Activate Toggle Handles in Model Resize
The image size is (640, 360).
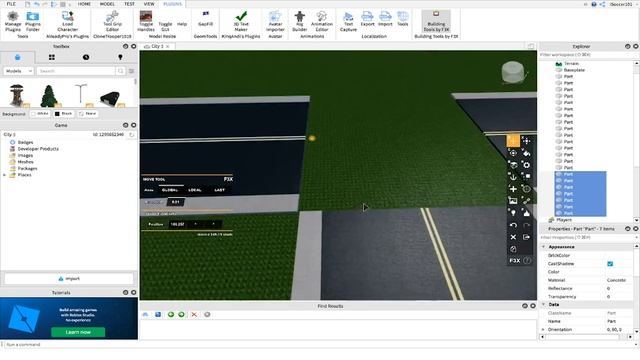(x=146, y=22)
